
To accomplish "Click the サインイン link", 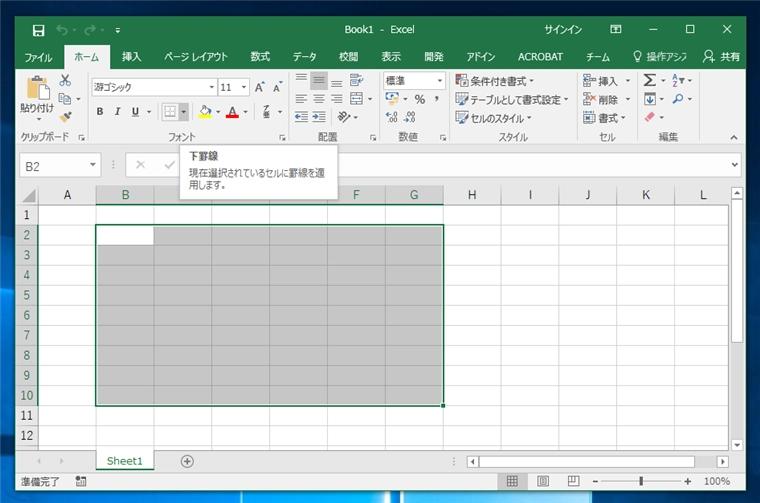I will tap(563, 30).
